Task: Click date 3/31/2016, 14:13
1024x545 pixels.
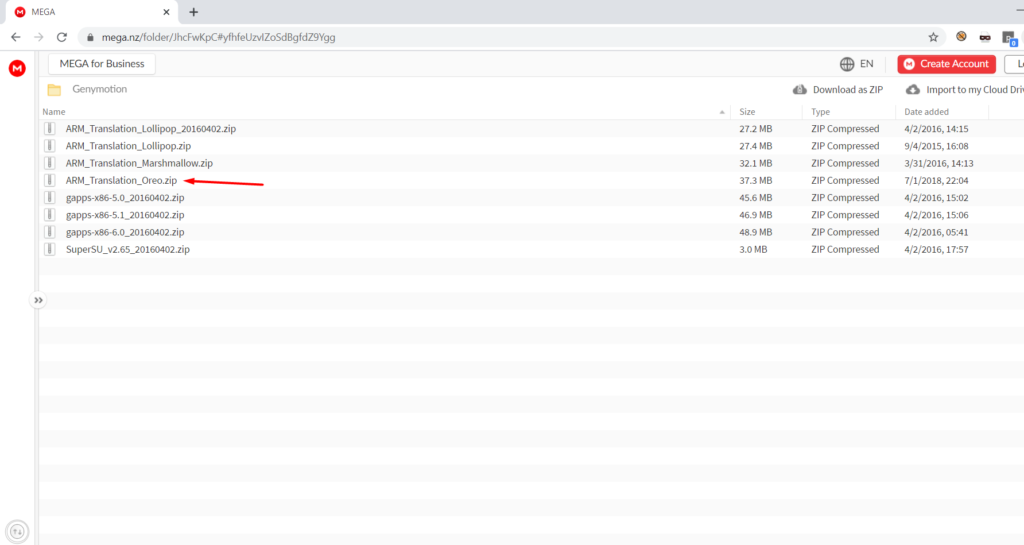Action: click(938, 163)
